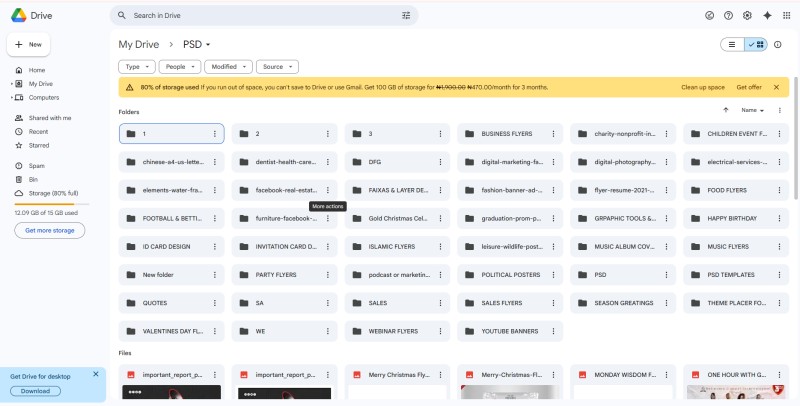Click more actions for FOOD FLYERS folder

[x=780, y=190]
